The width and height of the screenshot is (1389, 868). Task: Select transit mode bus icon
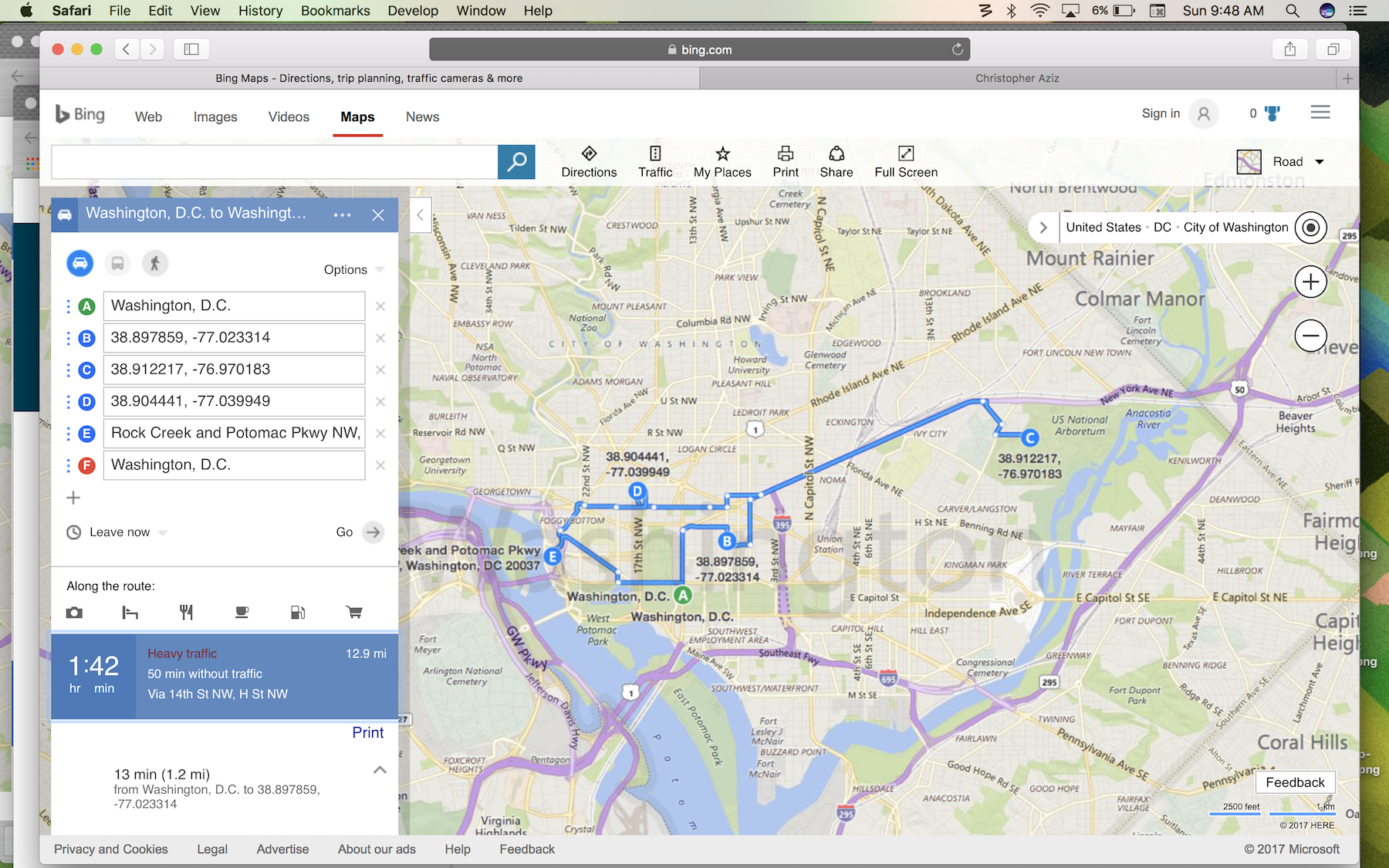[x=117, y=263]
